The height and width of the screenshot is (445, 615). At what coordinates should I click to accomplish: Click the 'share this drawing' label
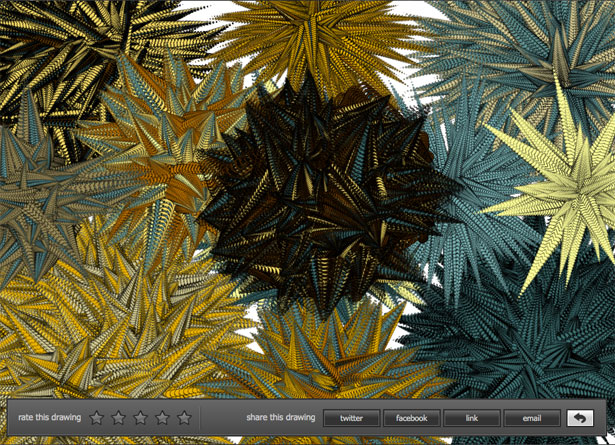pyautogui.click(x=281, y=418)
